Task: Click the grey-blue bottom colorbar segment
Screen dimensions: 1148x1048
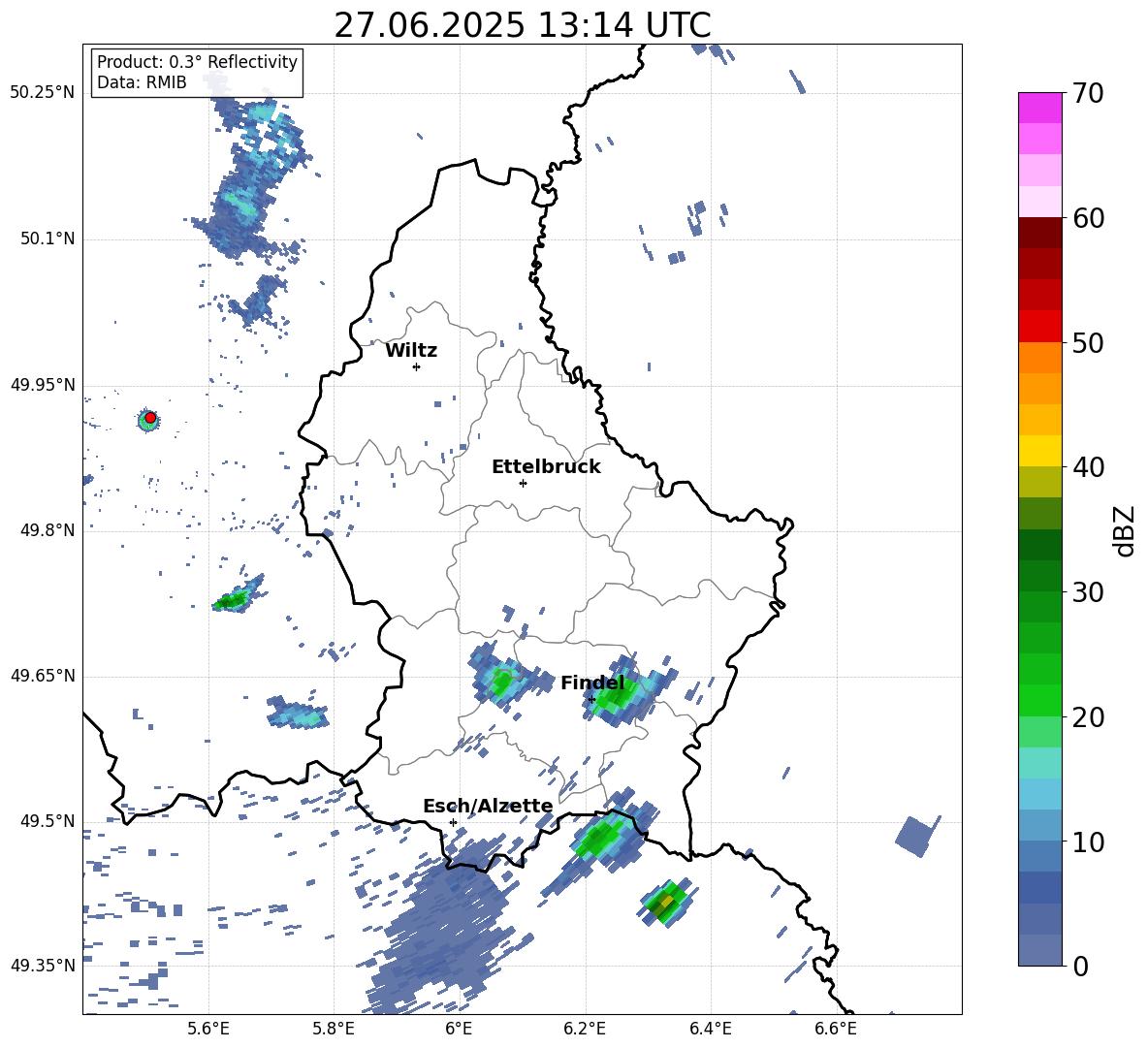Action: 1039,950
